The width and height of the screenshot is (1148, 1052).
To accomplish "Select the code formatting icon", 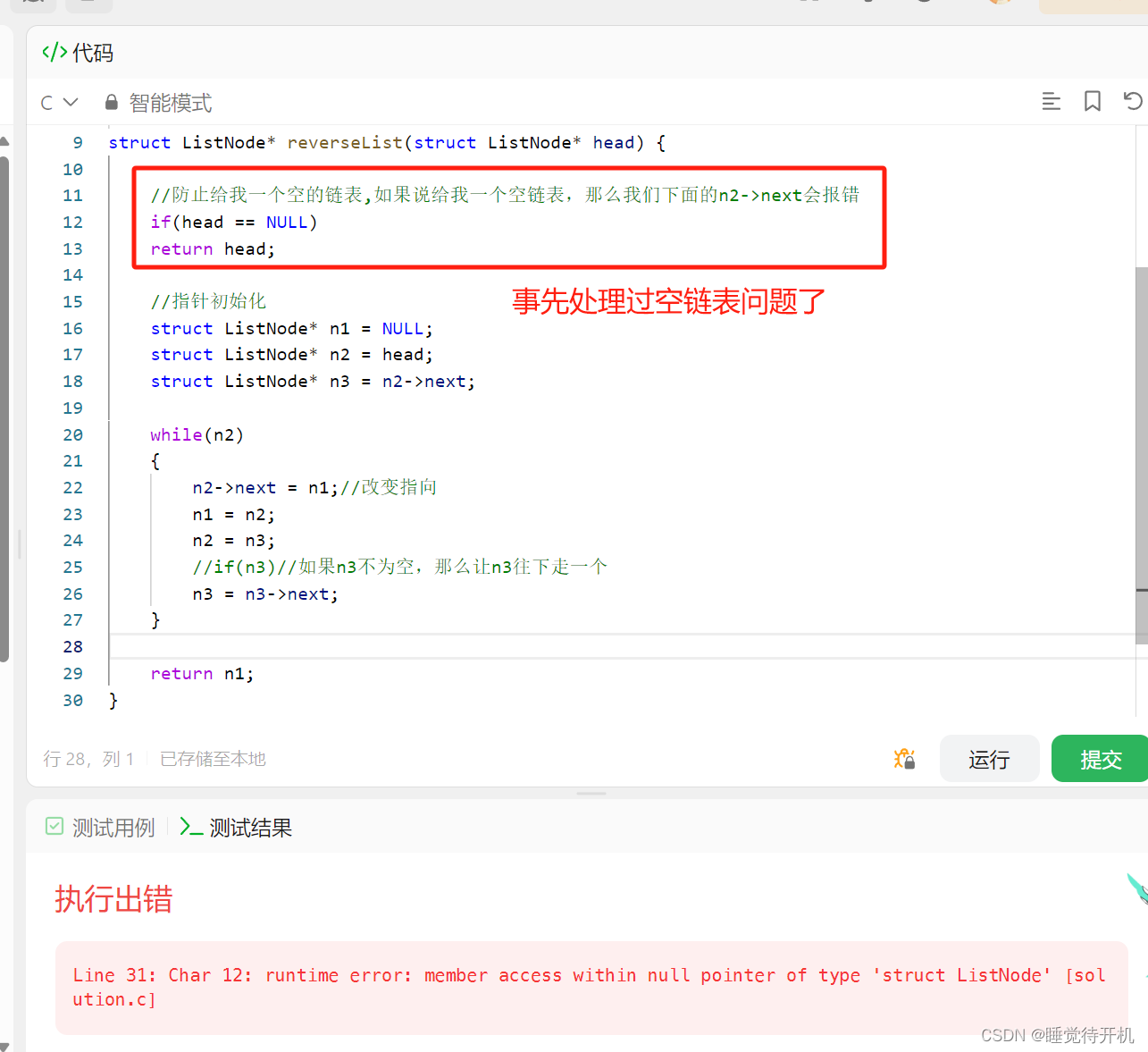I will click(x=1051, y=101).
